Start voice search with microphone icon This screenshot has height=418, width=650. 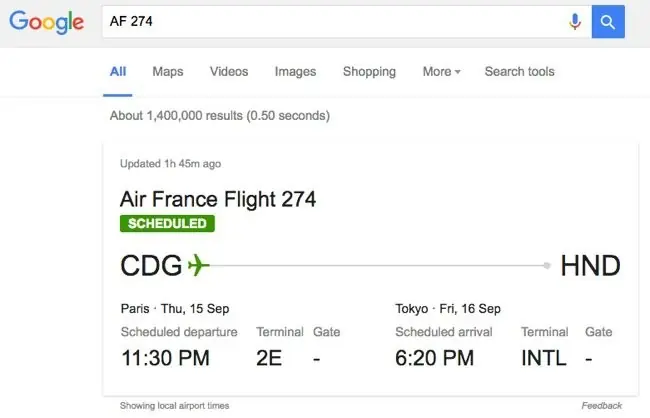[575, 21]
